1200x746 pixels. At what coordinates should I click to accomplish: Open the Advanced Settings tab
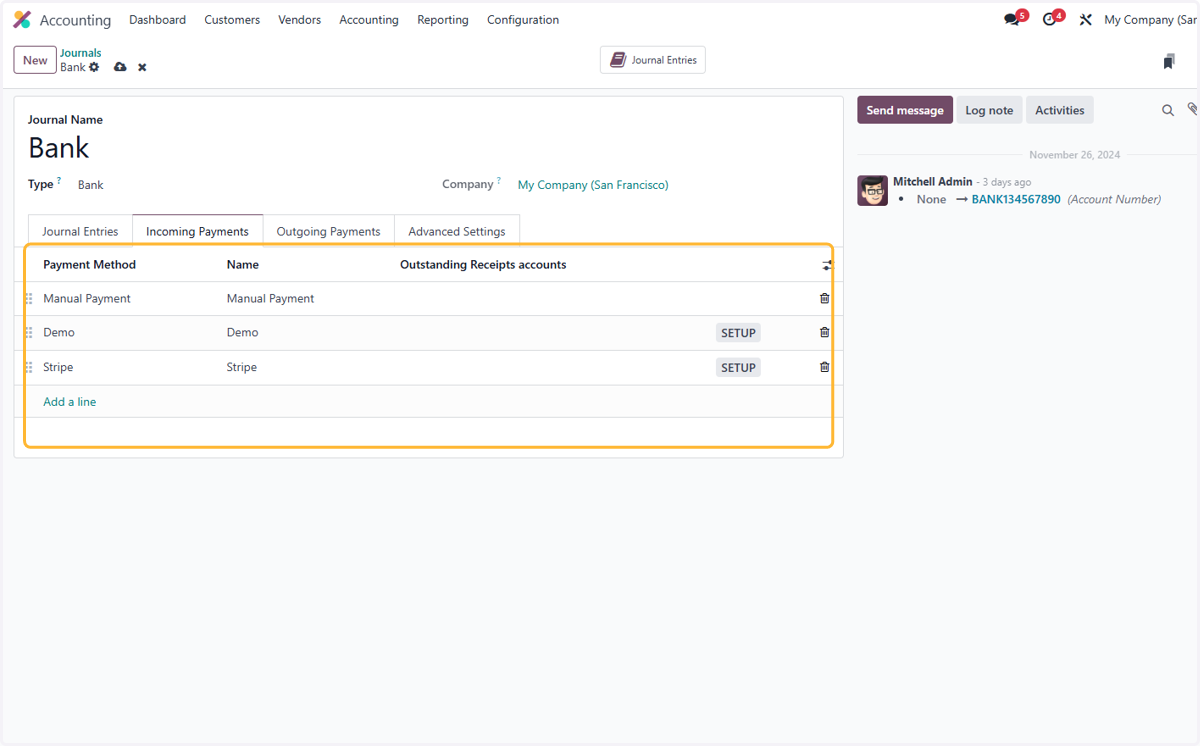click(x=456, y=231)
